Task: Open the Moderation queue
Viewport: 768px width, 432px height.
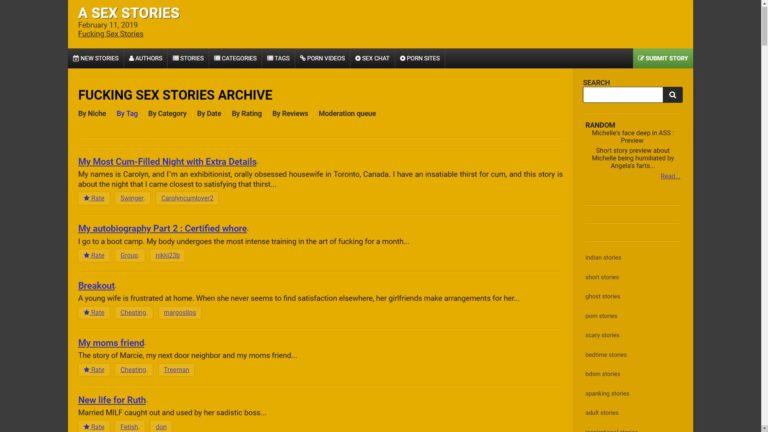Action: [x=347, y=114]
